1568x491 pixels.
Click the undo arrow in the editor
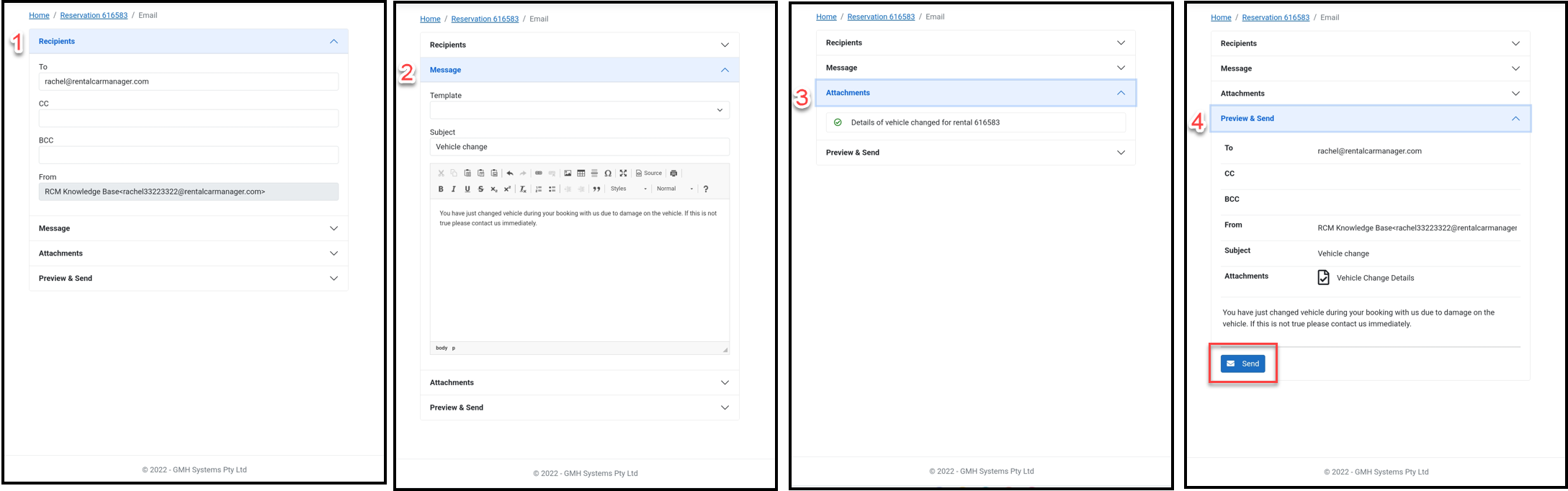510,174
